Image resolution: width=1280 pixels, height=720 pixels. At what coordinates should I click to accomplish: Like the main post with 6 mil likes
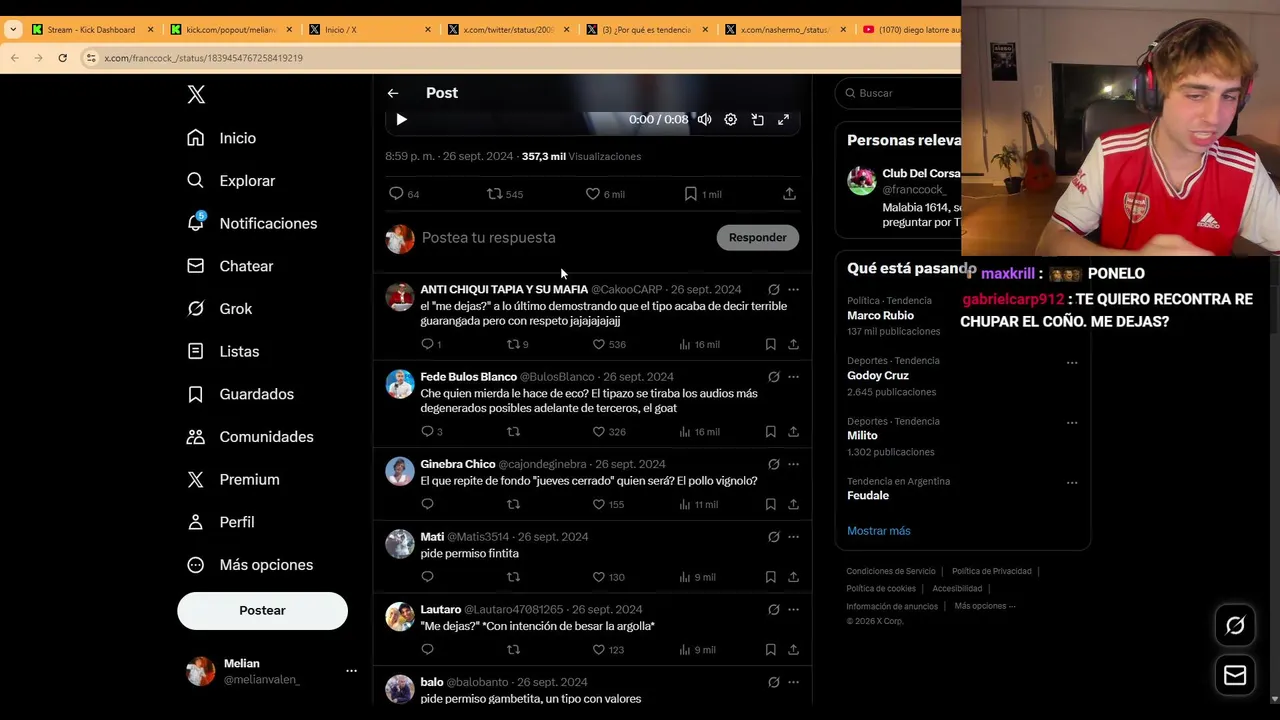point(605,194)
